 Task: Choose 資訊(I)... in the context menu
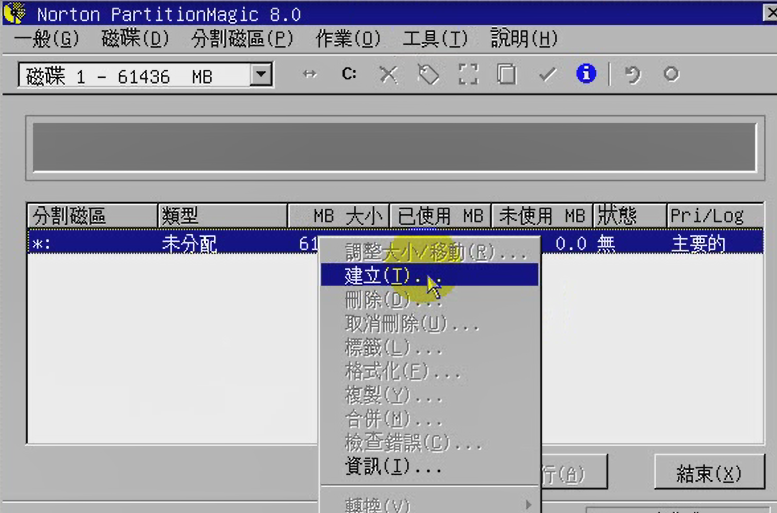click(429, 466)
